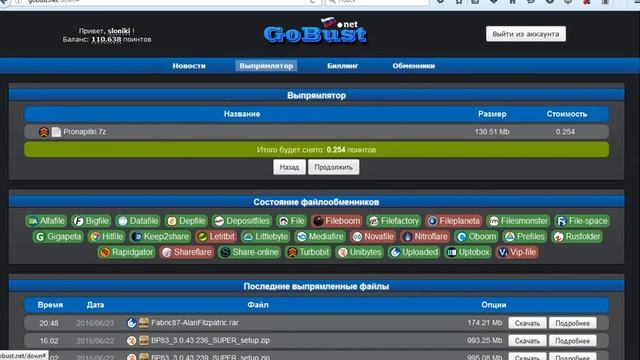Click the Выйти из аккаунта button
Image resolution: width=640 pixels, height=360 pixels.
[526, 34]
